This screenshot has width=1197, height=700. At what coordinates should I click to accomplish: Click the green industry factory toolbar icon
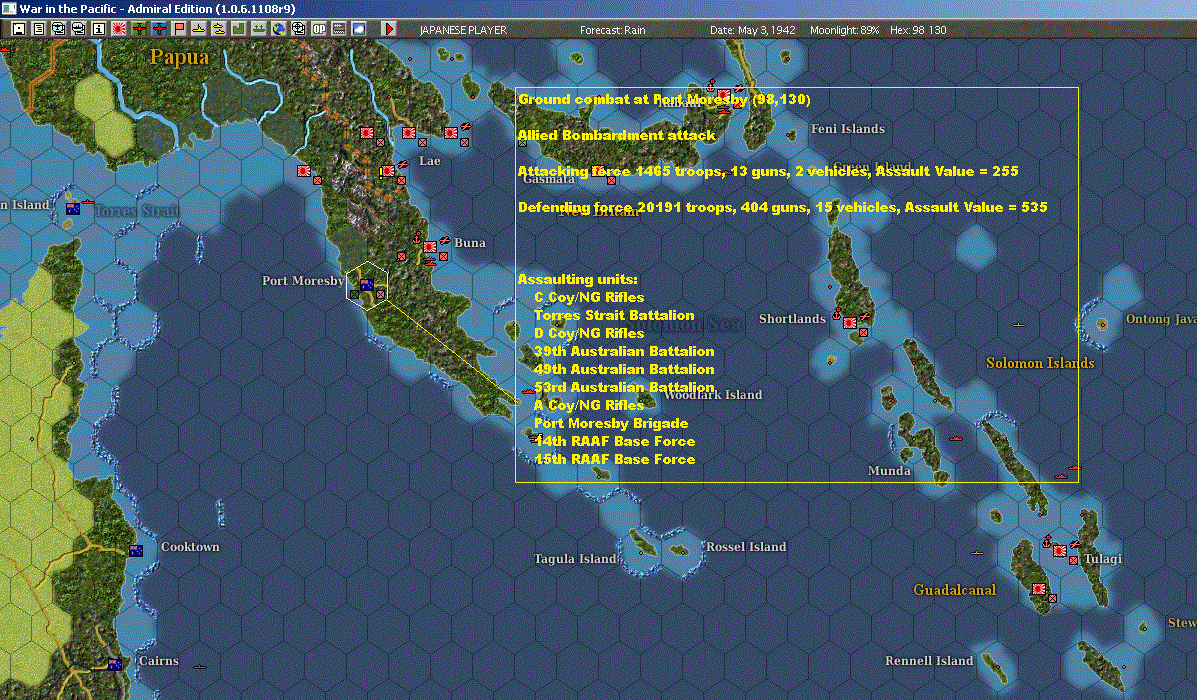point(238,29)
